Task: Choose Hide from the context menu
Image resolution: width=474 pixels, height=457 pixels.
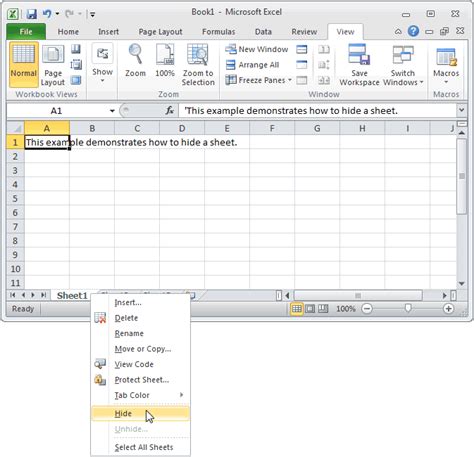Action: tap(140, 414)
